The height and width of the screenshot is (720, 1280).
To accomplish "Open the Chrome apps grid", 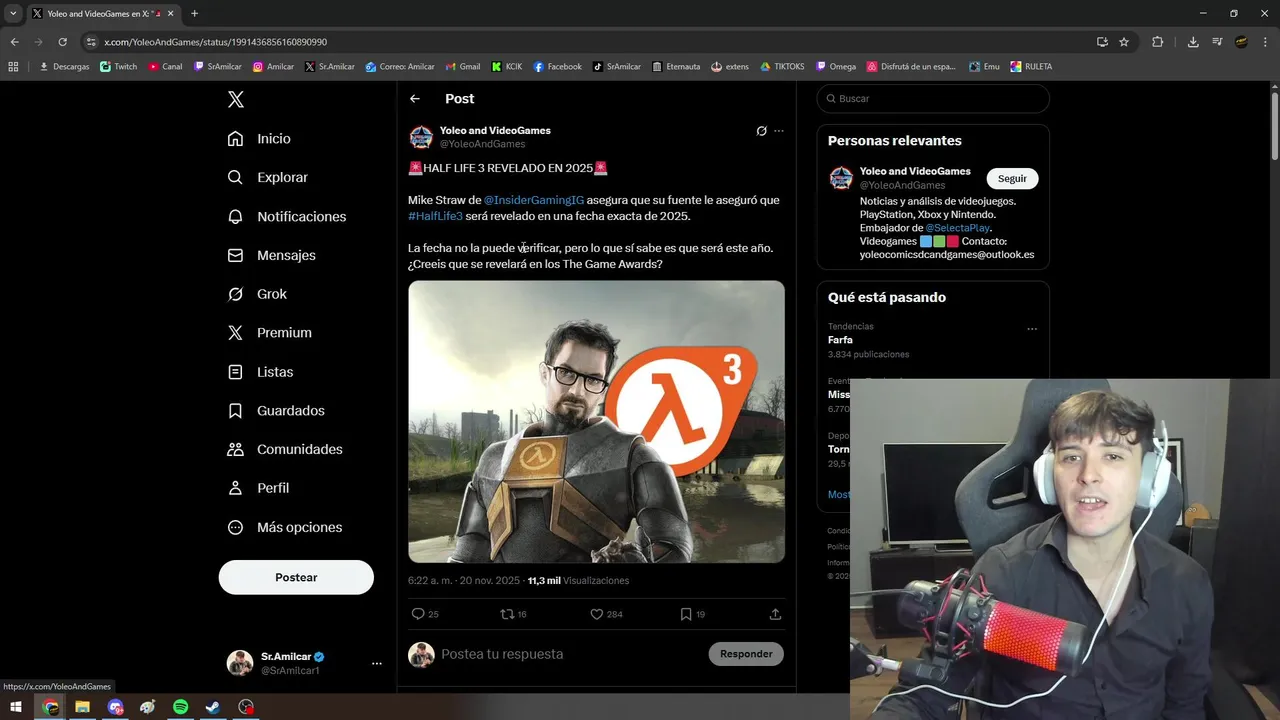I will coord(13,67).
